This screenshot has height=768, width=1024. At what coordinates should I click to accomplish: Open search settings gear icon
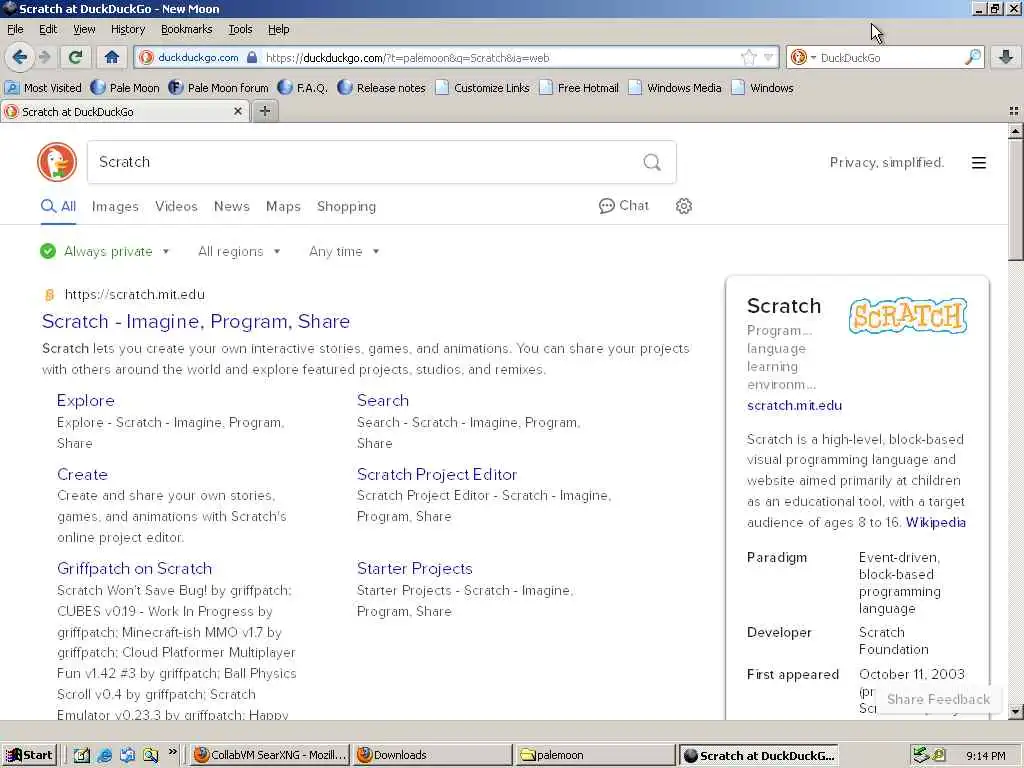point(684,206)
